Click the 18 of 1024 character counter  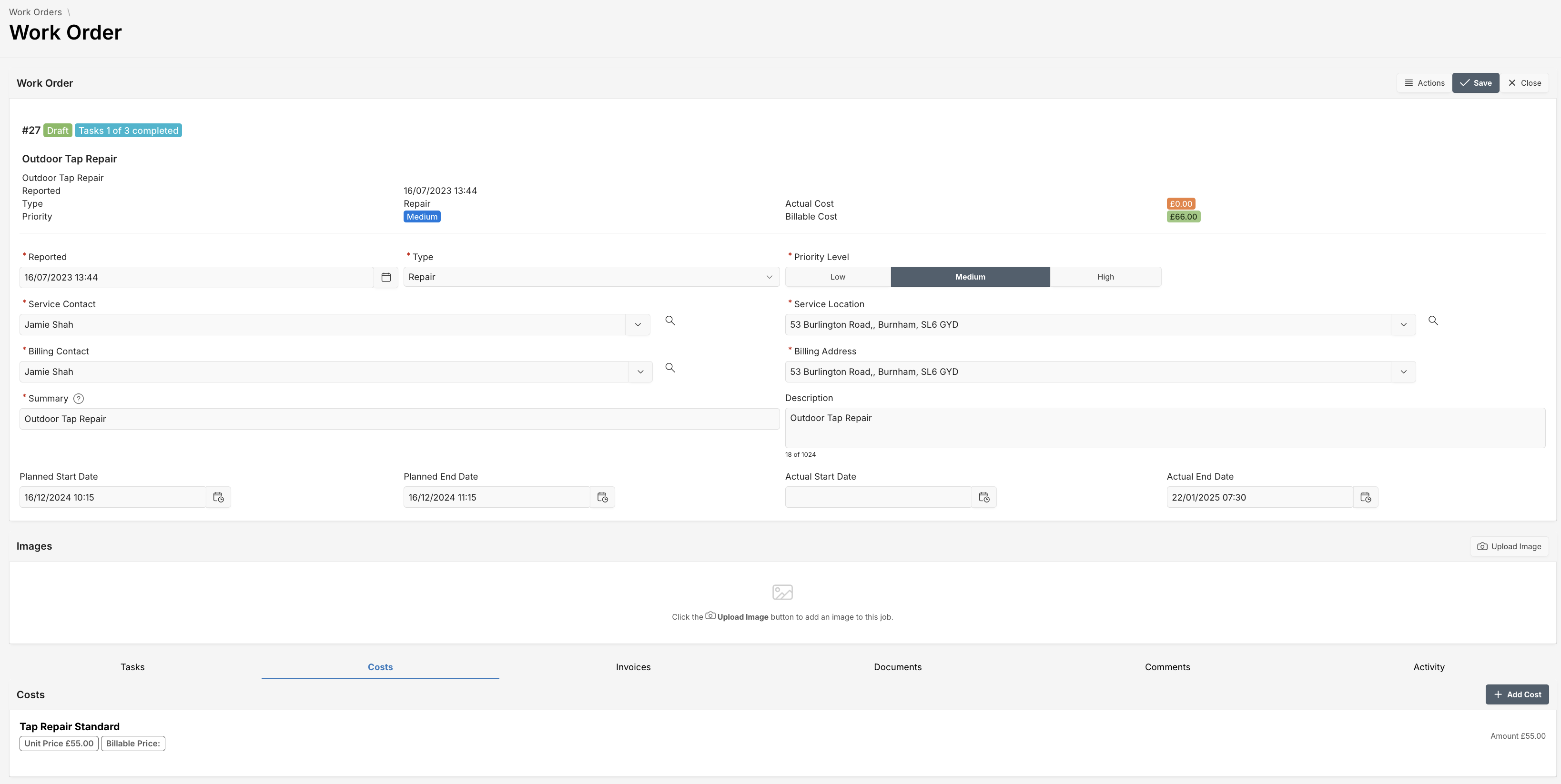point(800,454)
